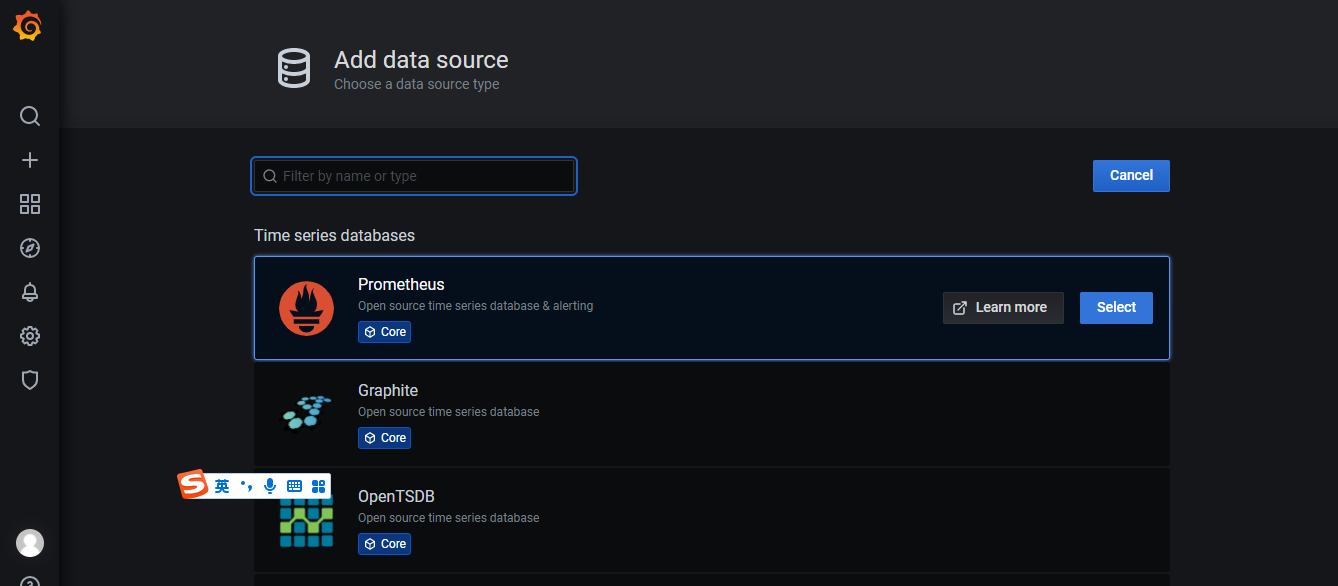Image resolution: width=1338 pixels, height=586 pixels.
Task: Click the Prometheus card title text
Action: 401,284
